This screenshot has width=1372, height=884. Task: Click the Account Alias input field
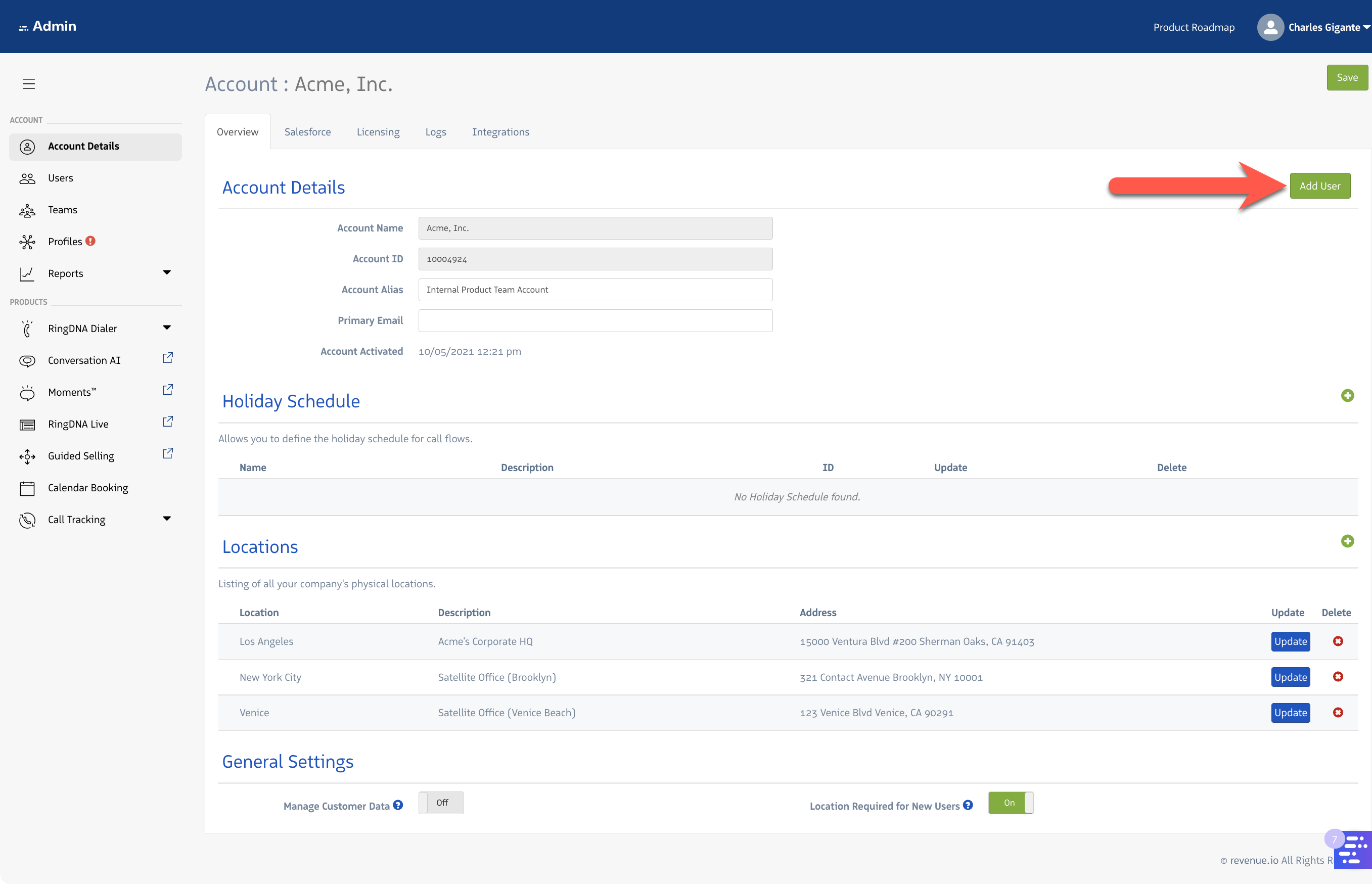click(596, 290)
